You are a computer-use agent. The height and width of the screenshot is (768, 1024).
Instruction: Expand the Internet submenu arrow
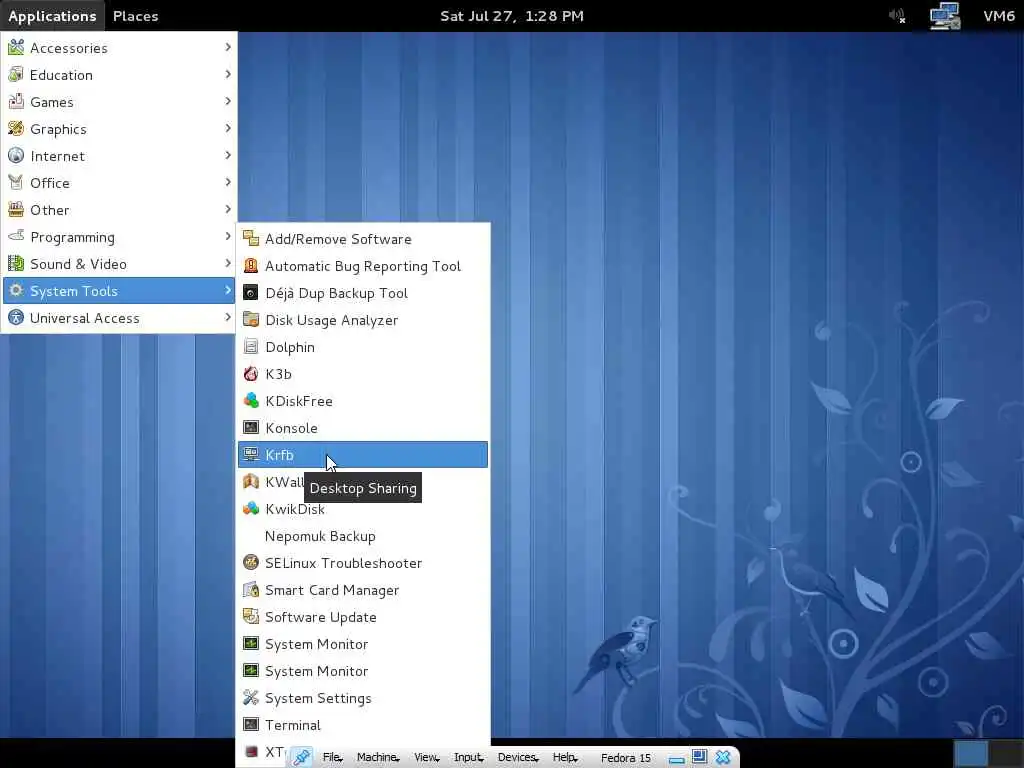228,155
